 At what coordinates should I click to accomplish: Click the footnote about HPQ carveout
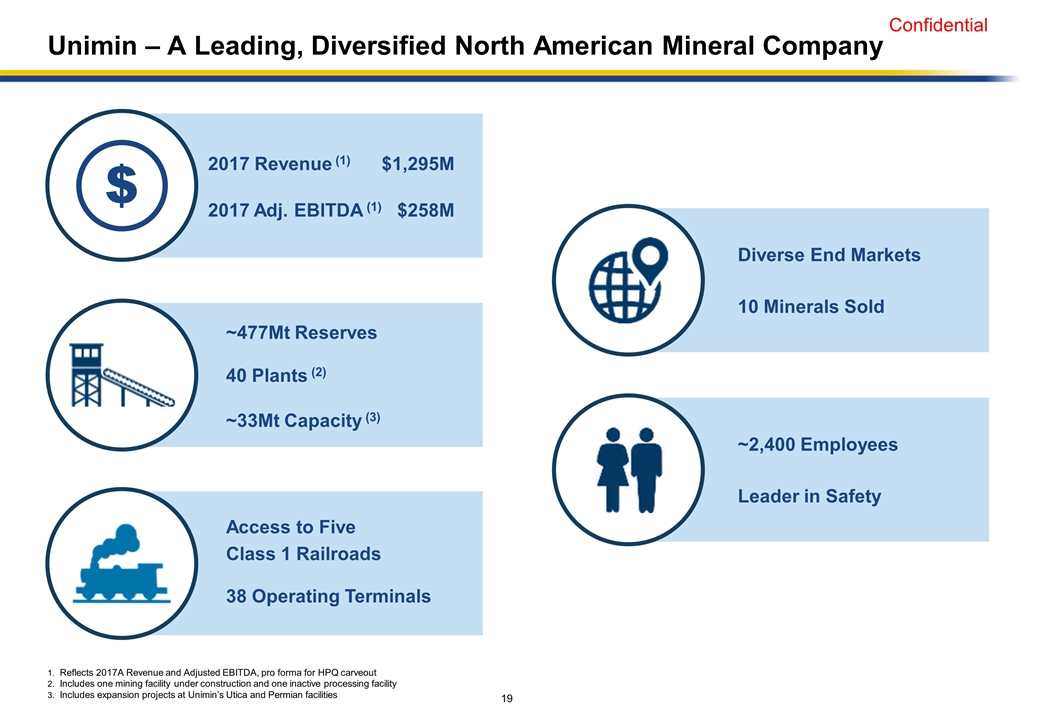pos(218,671)
